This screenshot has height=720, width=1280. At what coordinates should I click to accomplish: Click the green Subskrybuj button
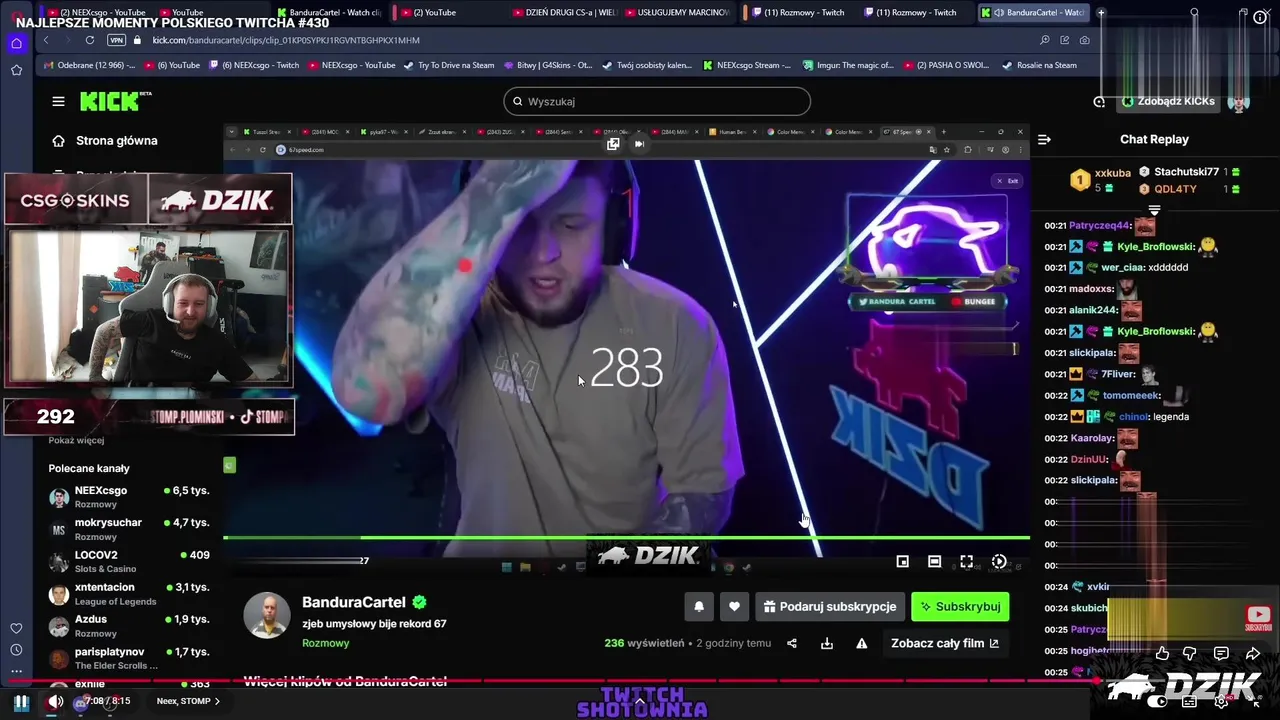click(960, 606)
